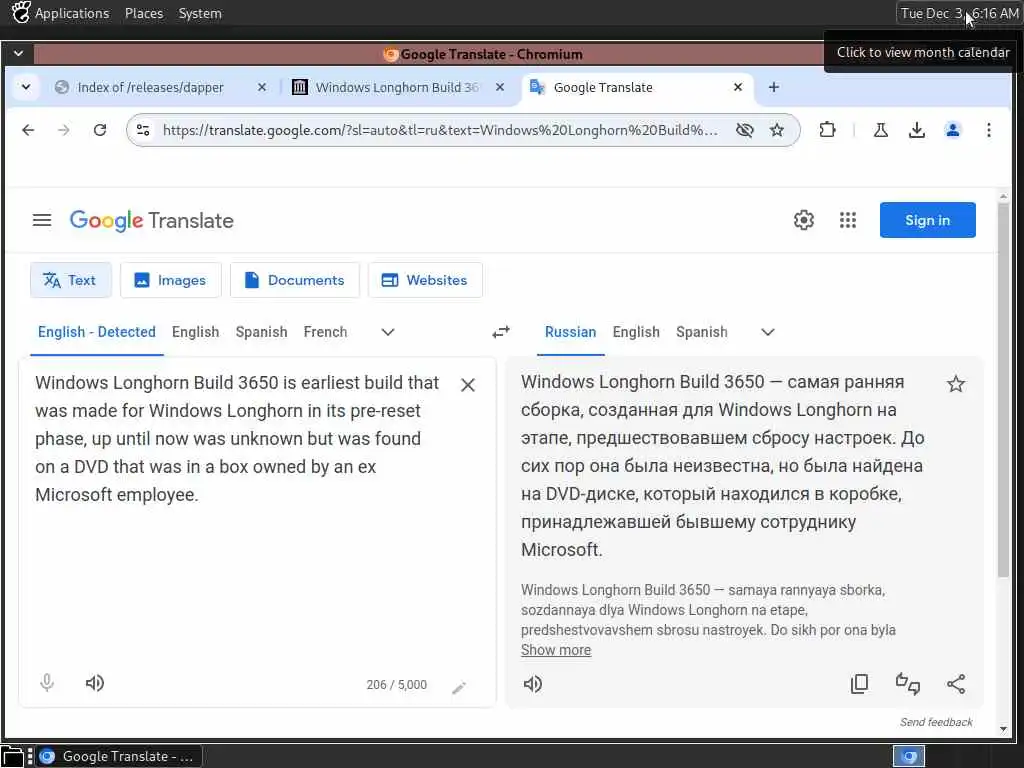
Task: Reload the Google Translate page
Action: pos(100,130)
